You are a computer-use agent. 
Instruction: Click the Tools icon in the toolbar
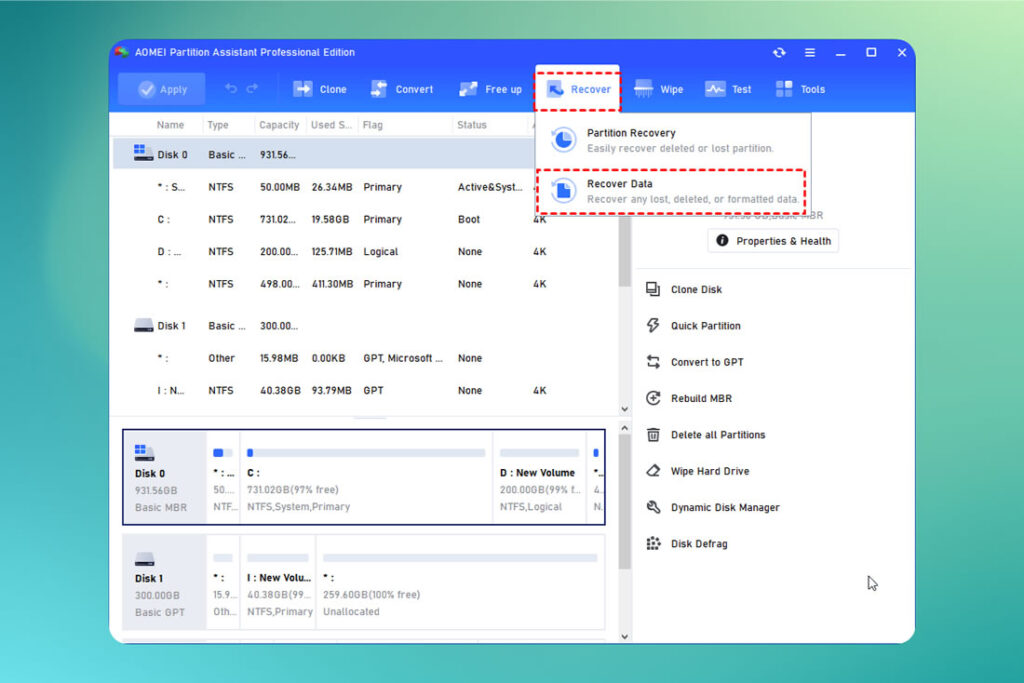(799, 88)
